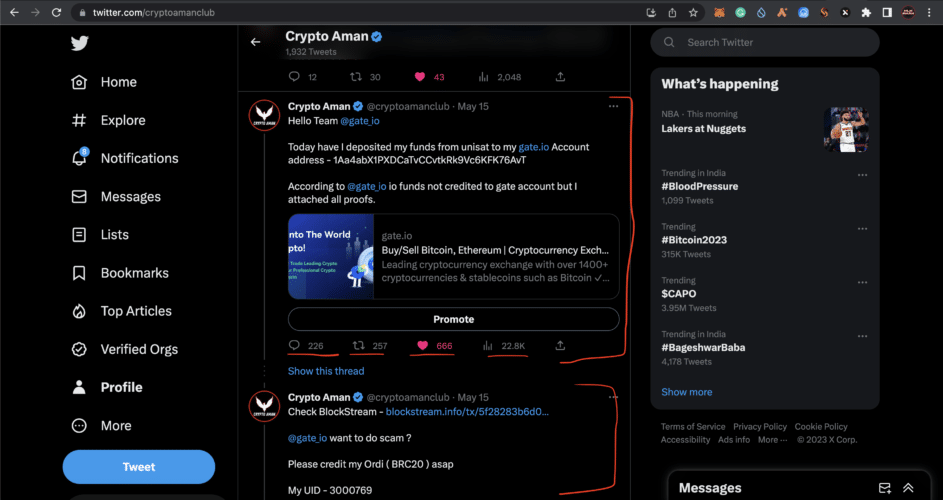Expand the Messages drawer with the chevron
The image size is (943, 500).
[x=908, y=488]
